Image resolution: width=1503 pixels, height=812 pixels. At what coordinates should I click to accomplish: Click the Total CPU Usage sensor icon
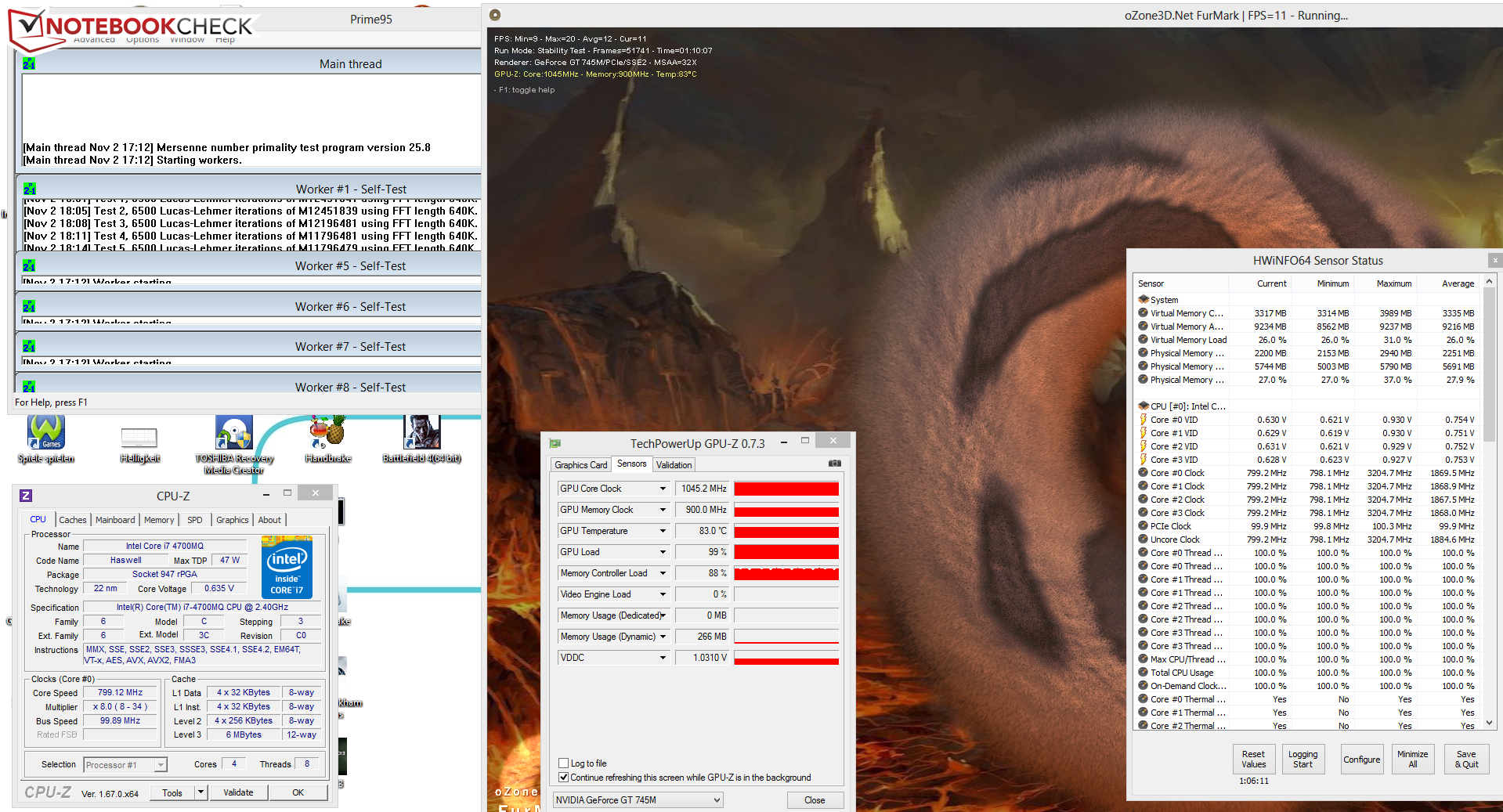coord(1144,672)
